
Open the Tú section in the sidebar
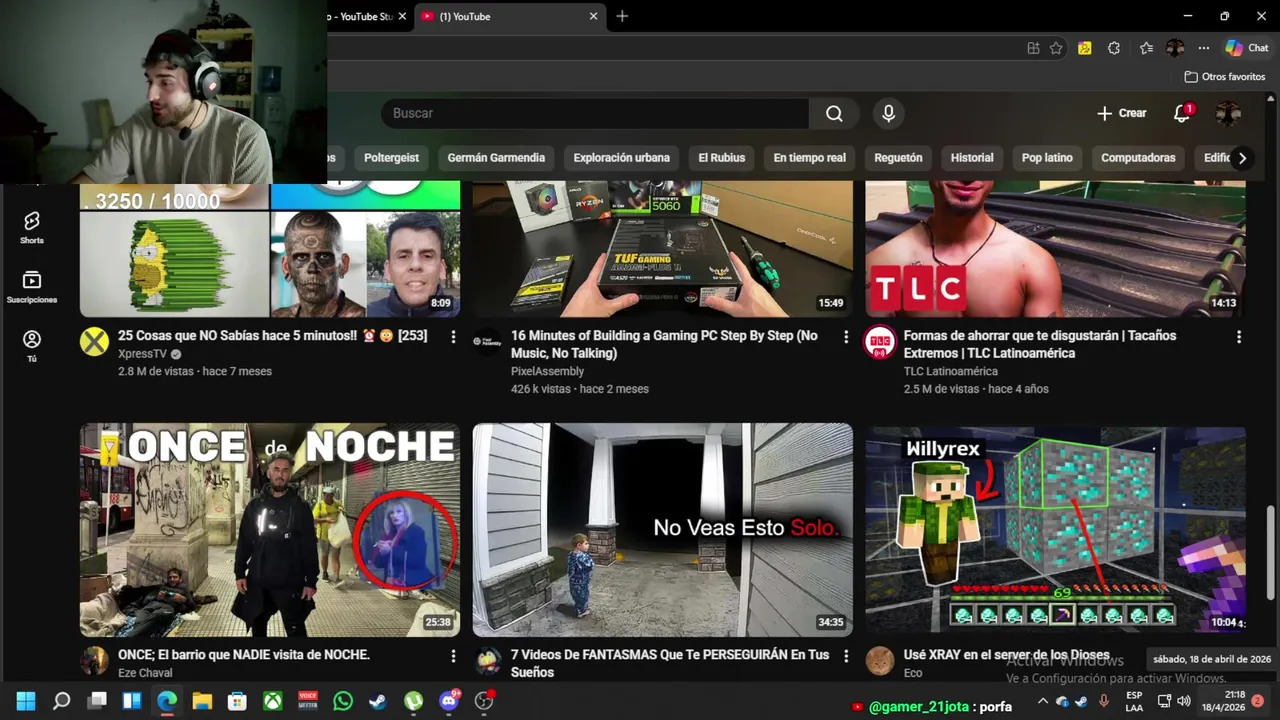[32, 346]
